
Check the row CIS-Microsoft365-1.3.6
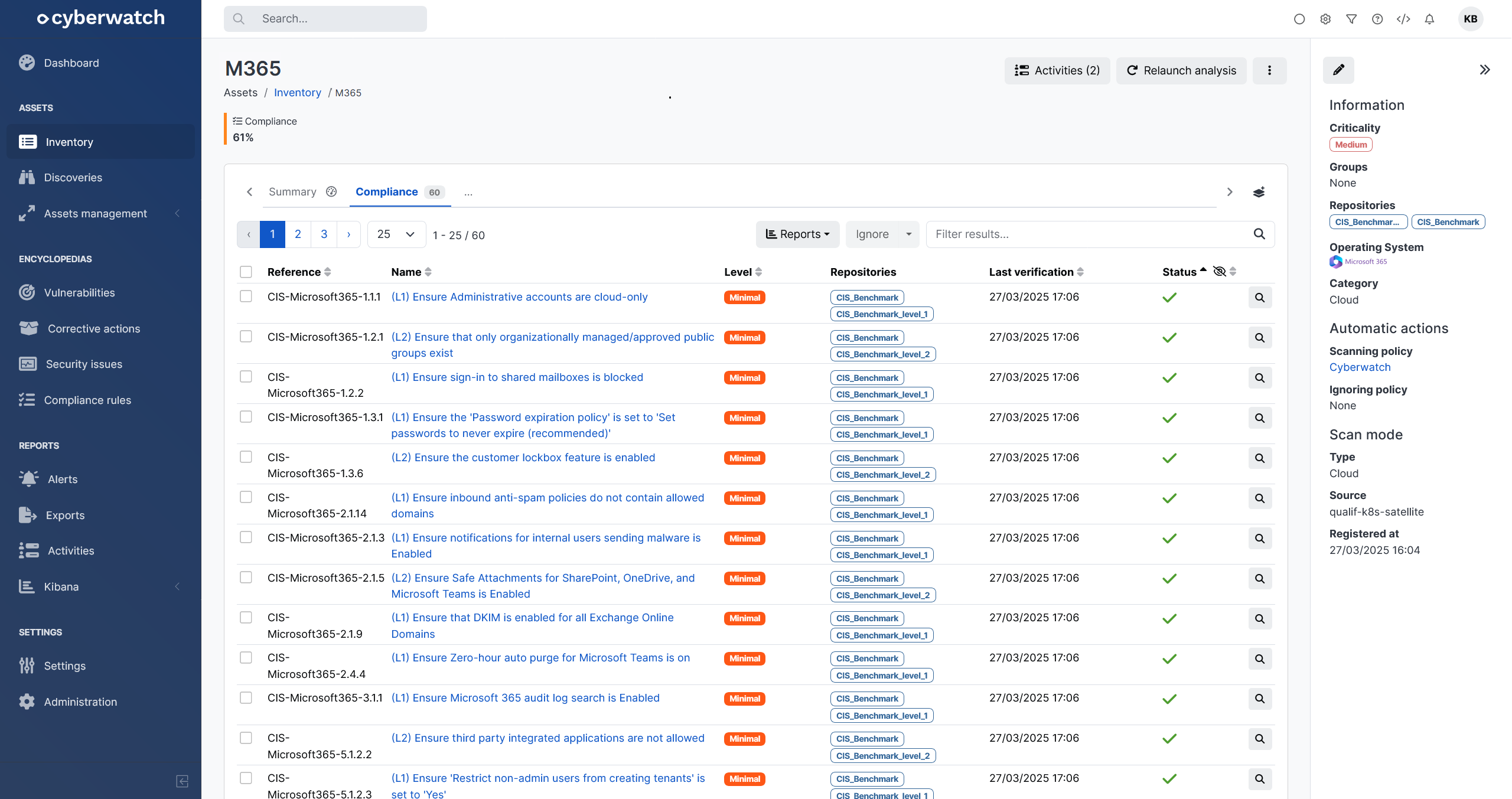(246, 456)
